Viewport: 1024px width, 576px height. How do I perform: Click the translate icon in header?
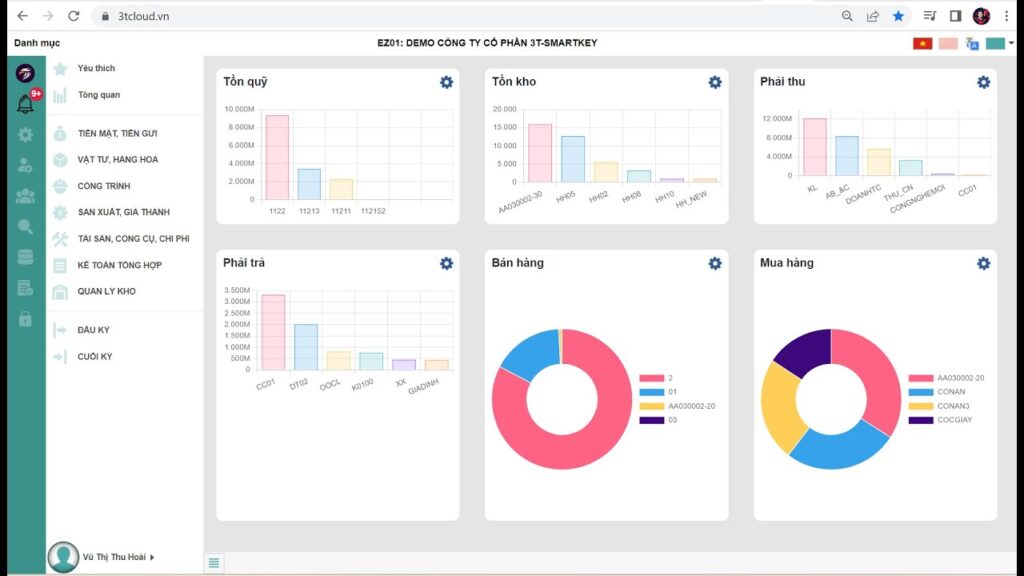tap(972, 44)
